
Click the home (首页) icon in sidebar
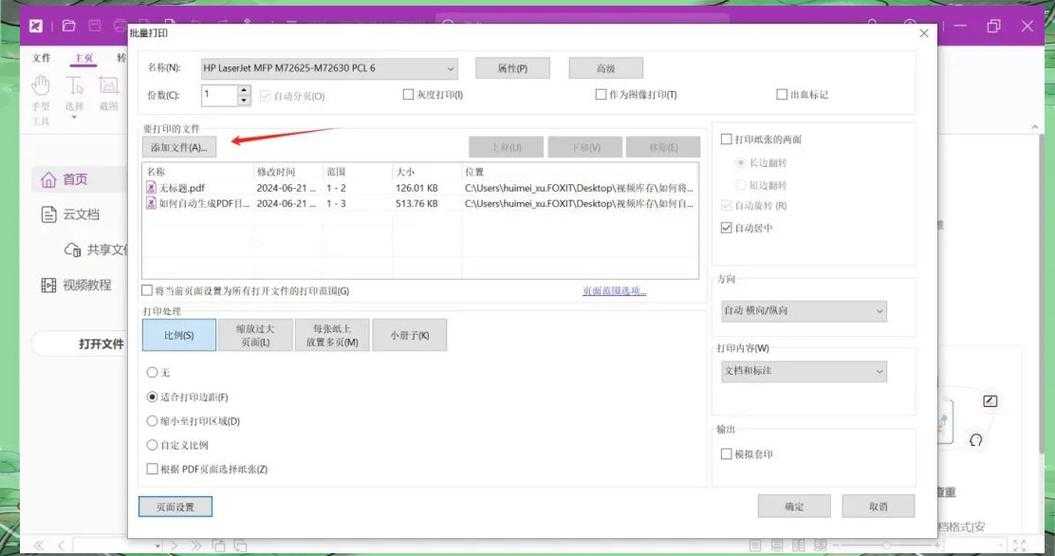48,180
